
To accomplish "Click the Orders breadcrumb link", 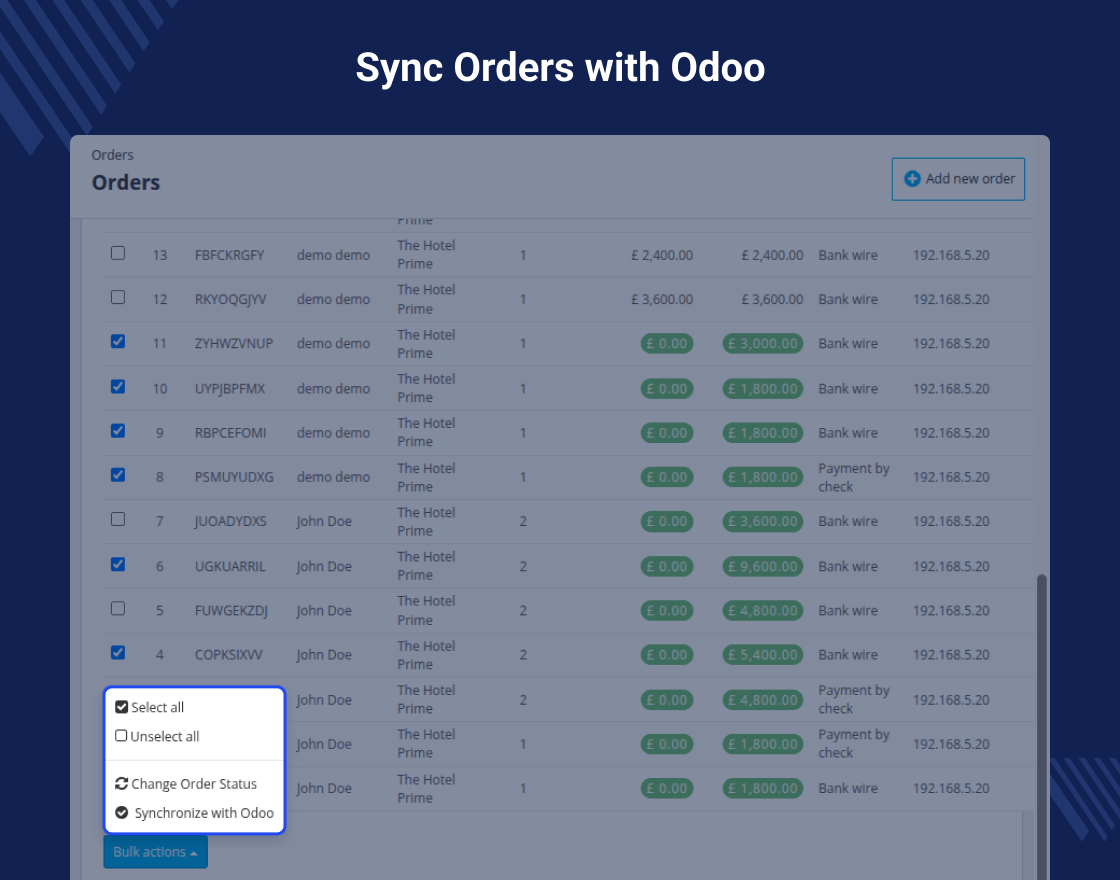I will (x=112, y=155).
